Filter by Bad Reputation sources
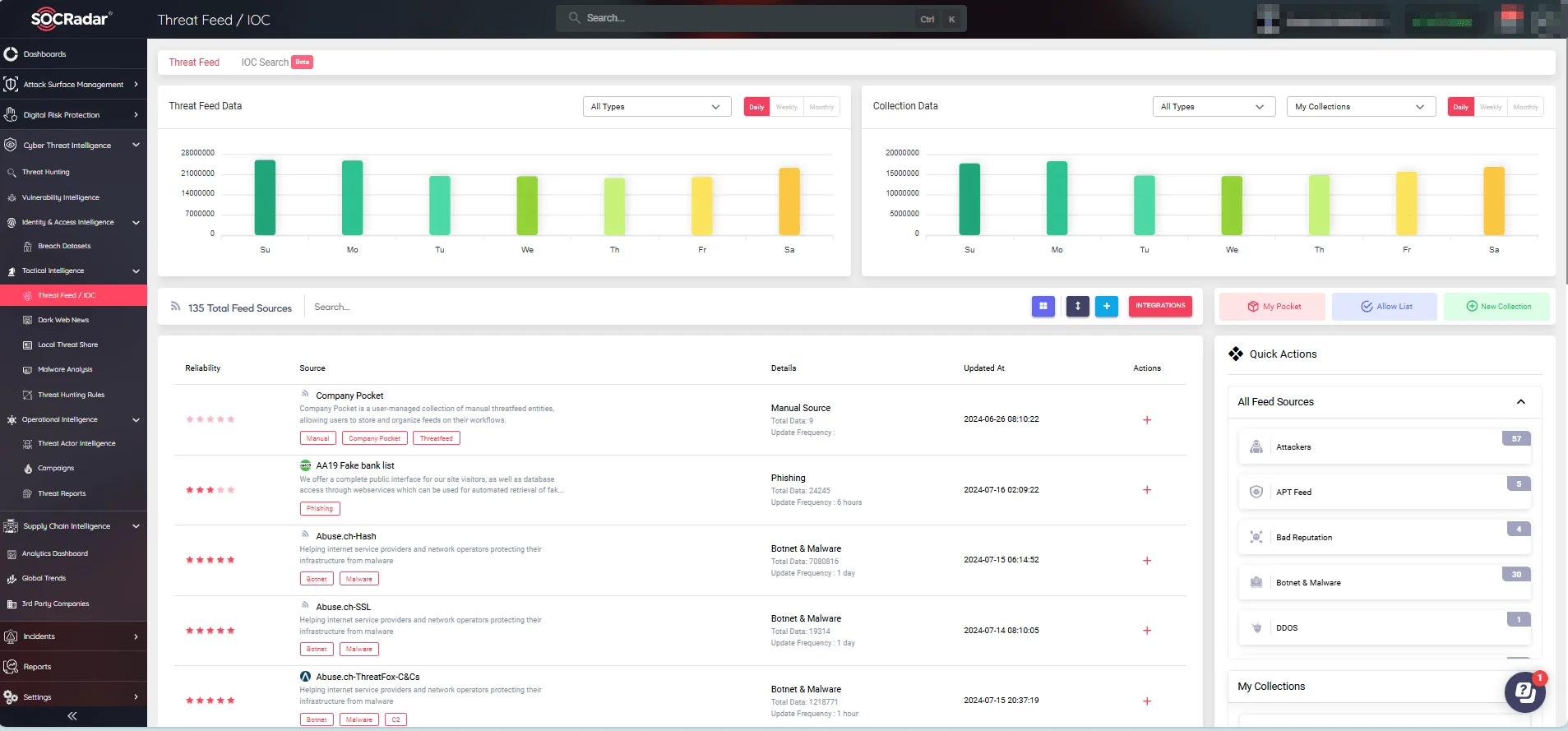The image size is (1568, 731). (x=1385, y=538)
